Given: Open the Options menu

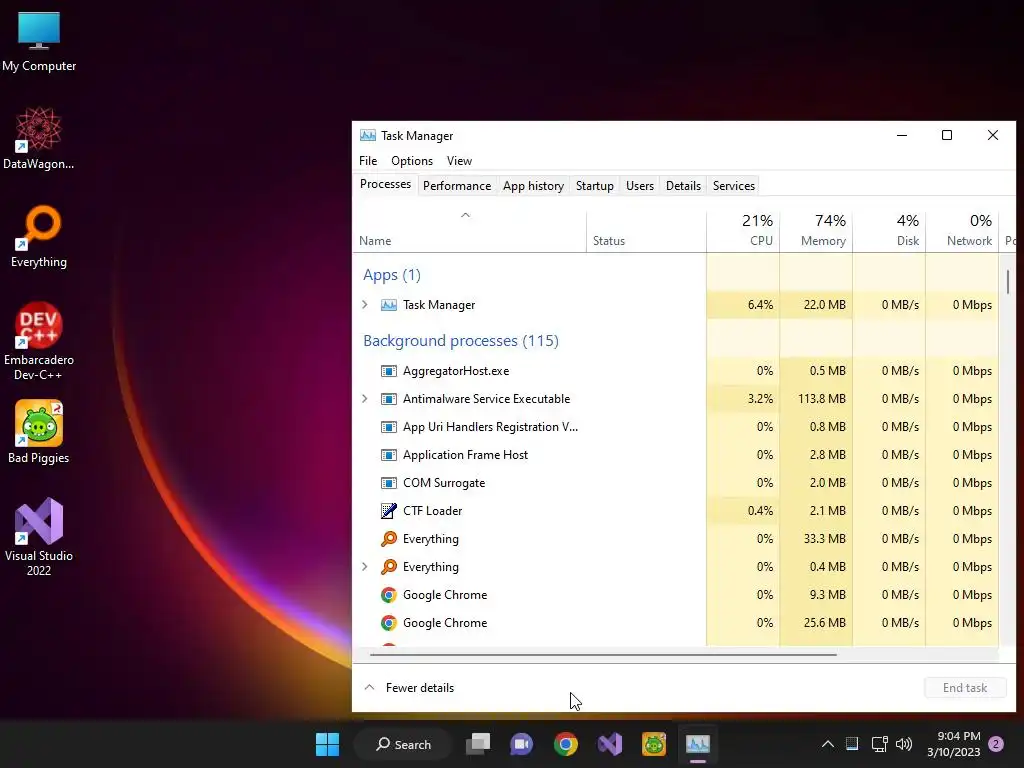Looking at the screenshot, I should click(411, 161).
